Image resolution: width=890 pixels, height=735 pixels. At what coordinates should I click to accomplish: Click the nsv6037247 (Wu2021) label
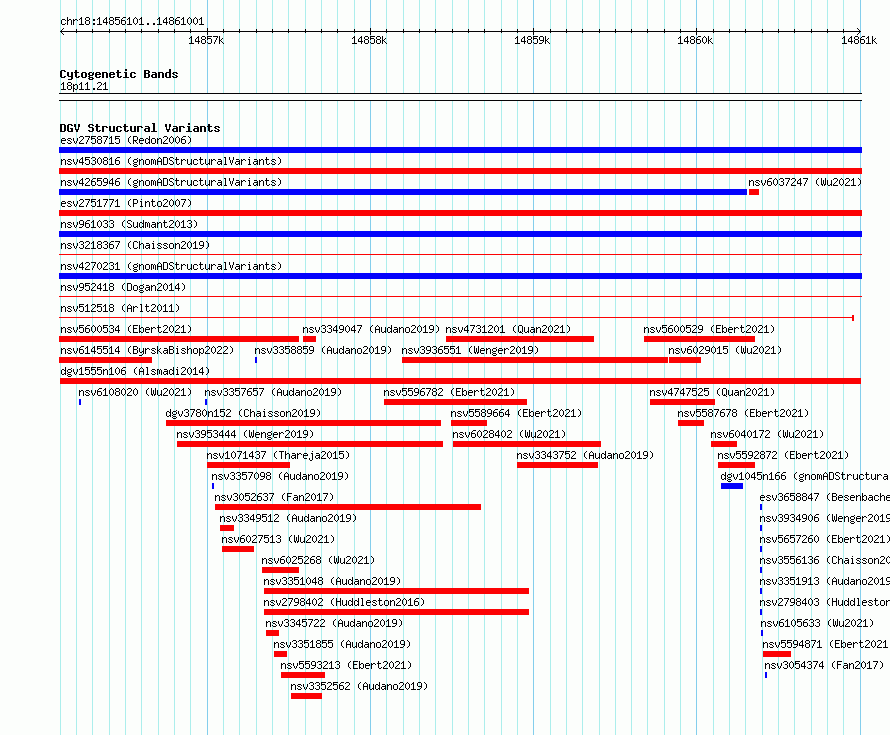(x=805, y=182)
